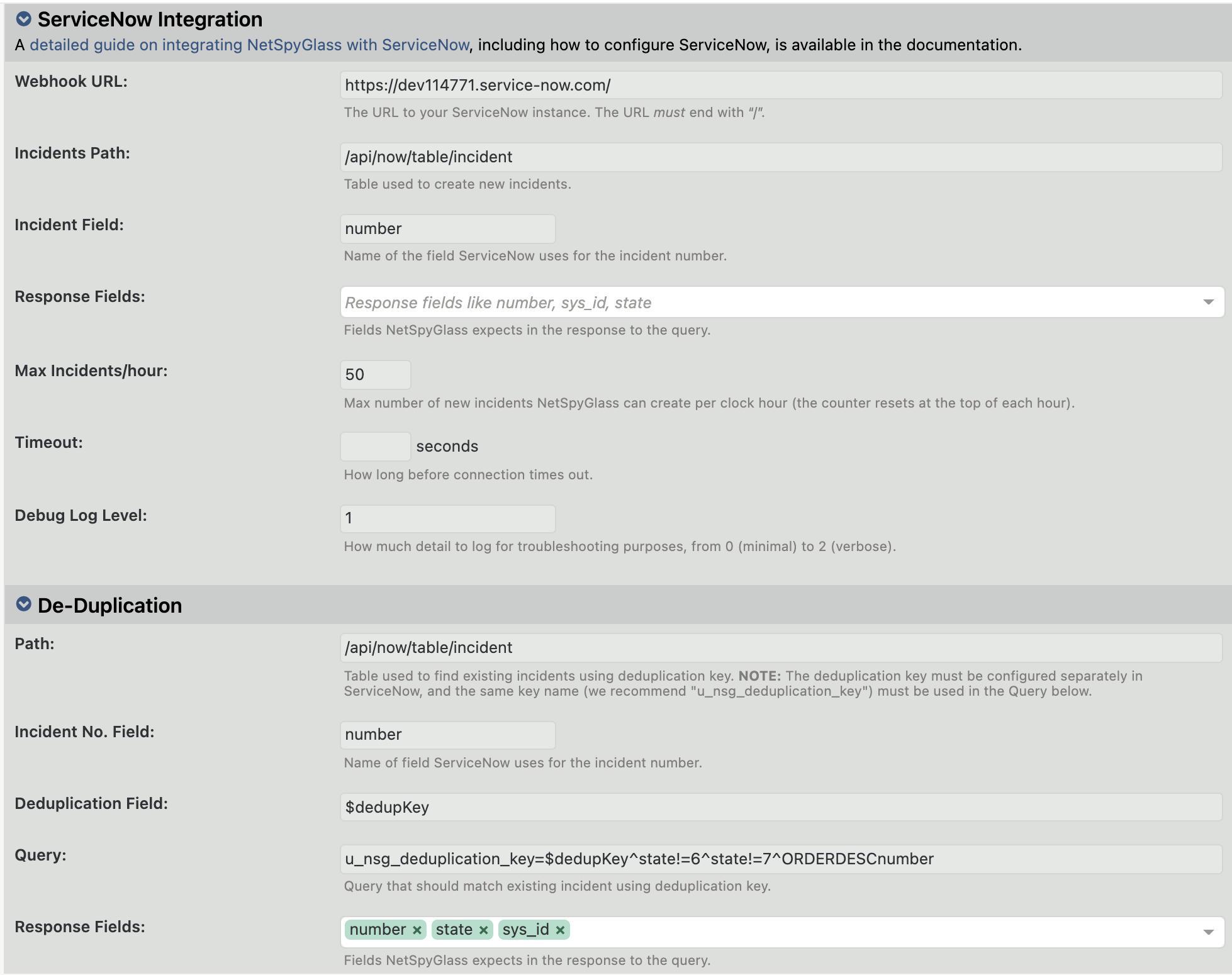Remove the state tag from Response Fields
The image size is (1232, 975).
pyautogui.click(x=483, y=930)
